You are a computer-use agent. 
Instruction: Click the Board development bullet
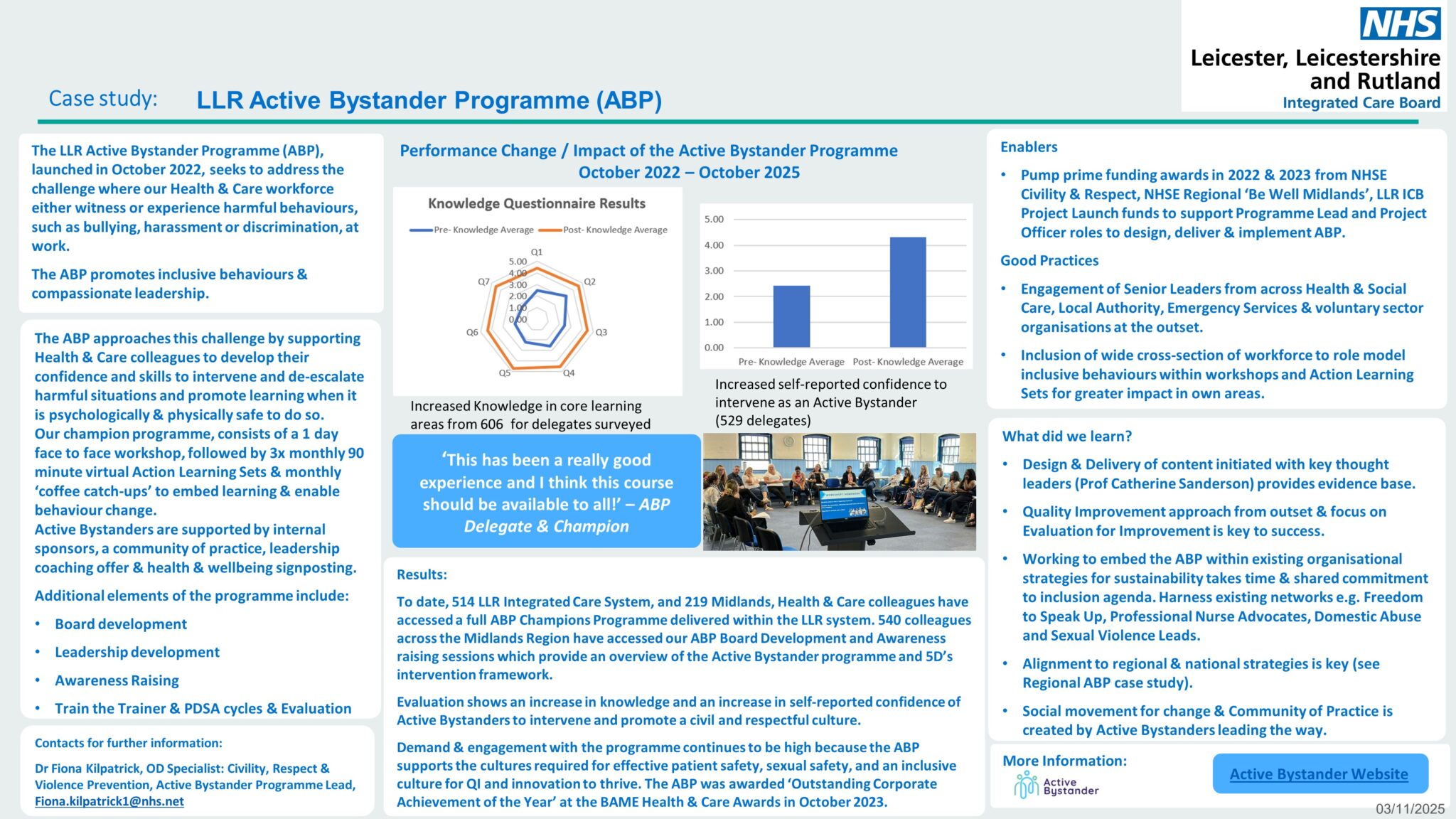coord(121,624)
